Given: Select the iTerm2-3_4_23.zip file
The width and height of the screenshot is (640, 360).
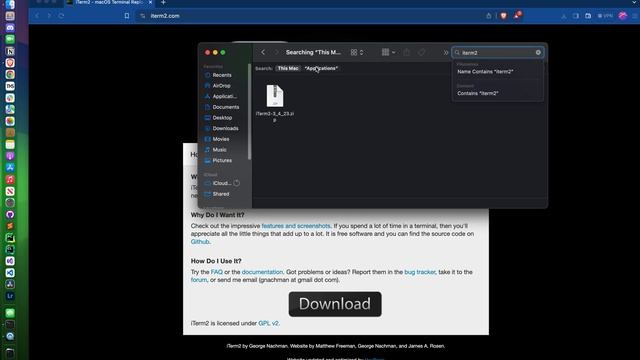Looking at the screenshot, I should pyautogui.click(x=275, y=103).
